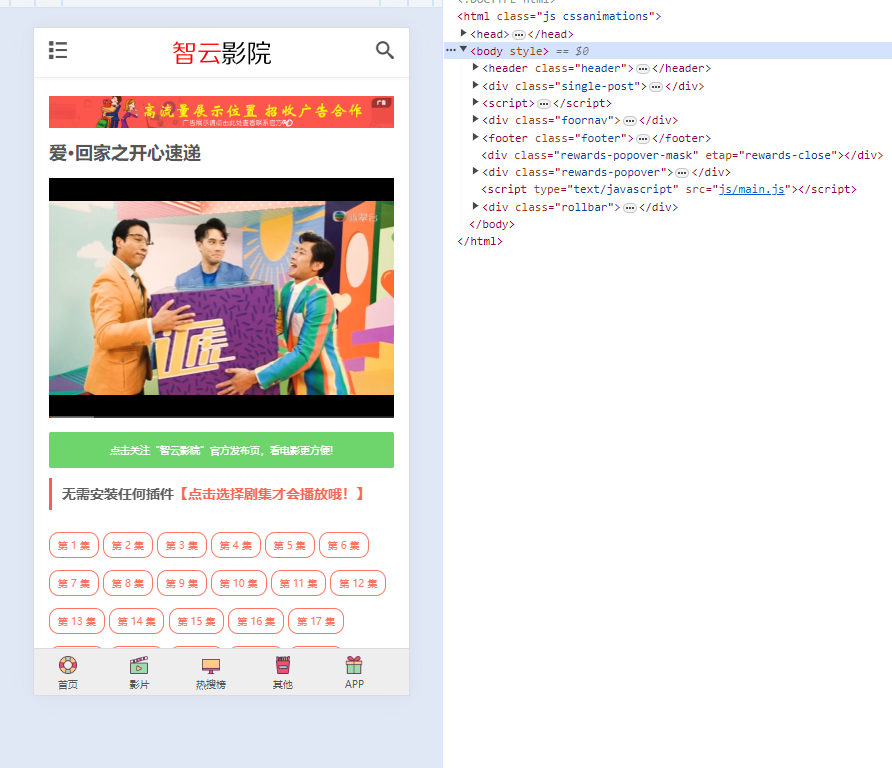Screen dimensions: 892x768
Task: Select episode 第 4 集
Action: coord(236,545)
